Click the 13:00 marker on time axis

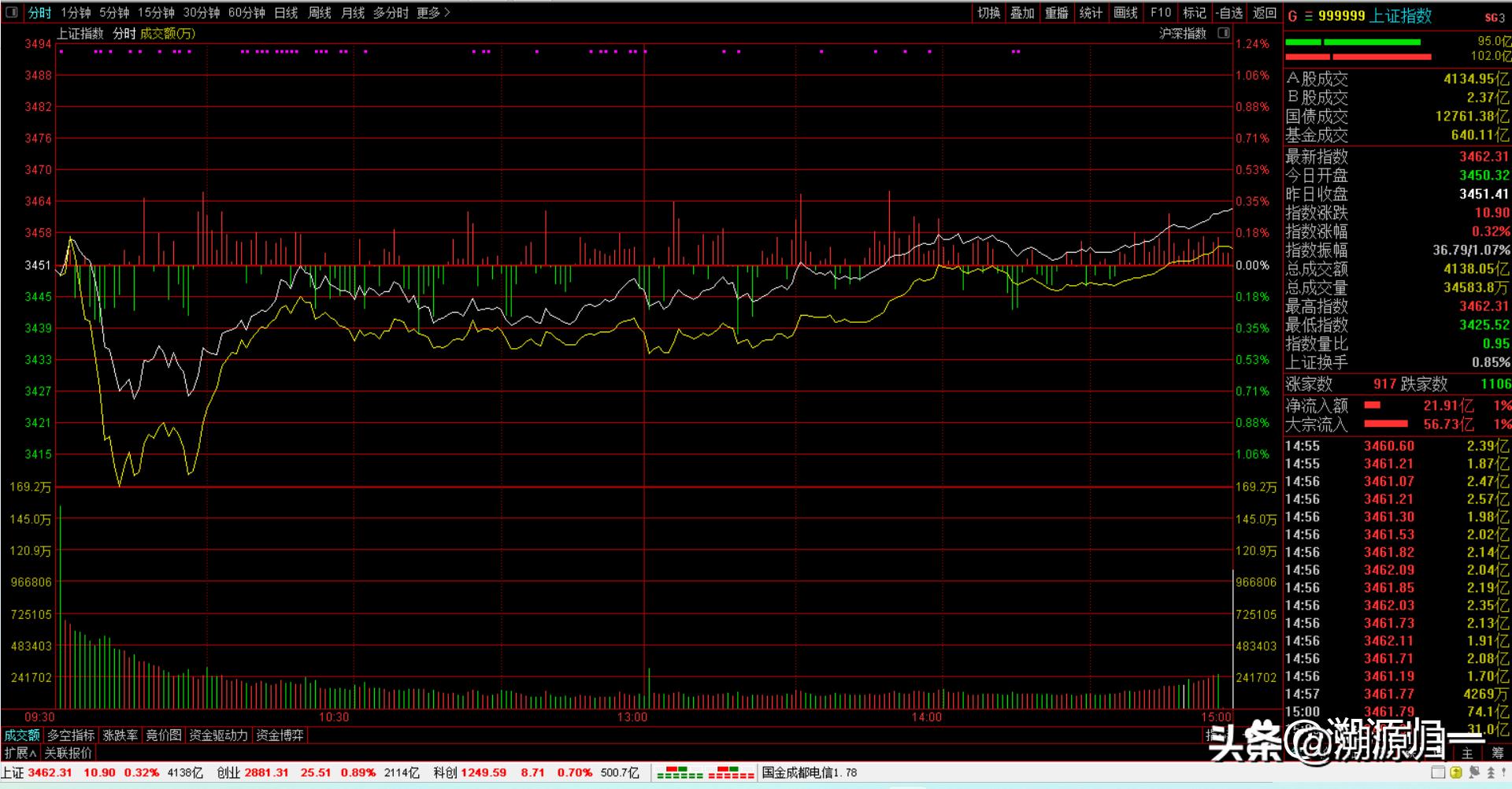coord(632,717)
